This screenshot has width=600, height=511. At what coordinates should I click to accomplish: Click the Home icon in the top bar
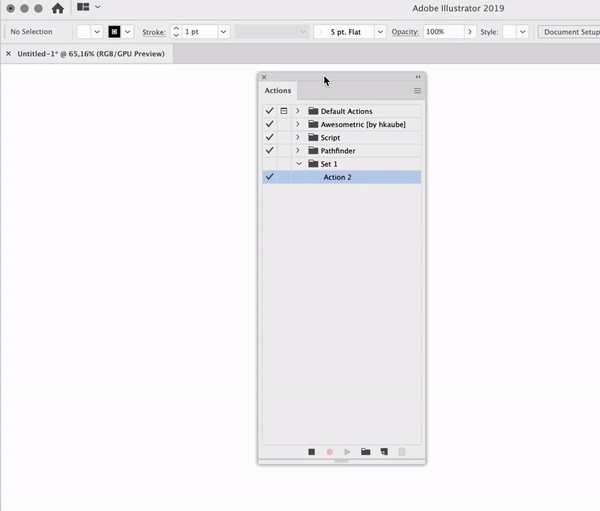coord(58,8)
